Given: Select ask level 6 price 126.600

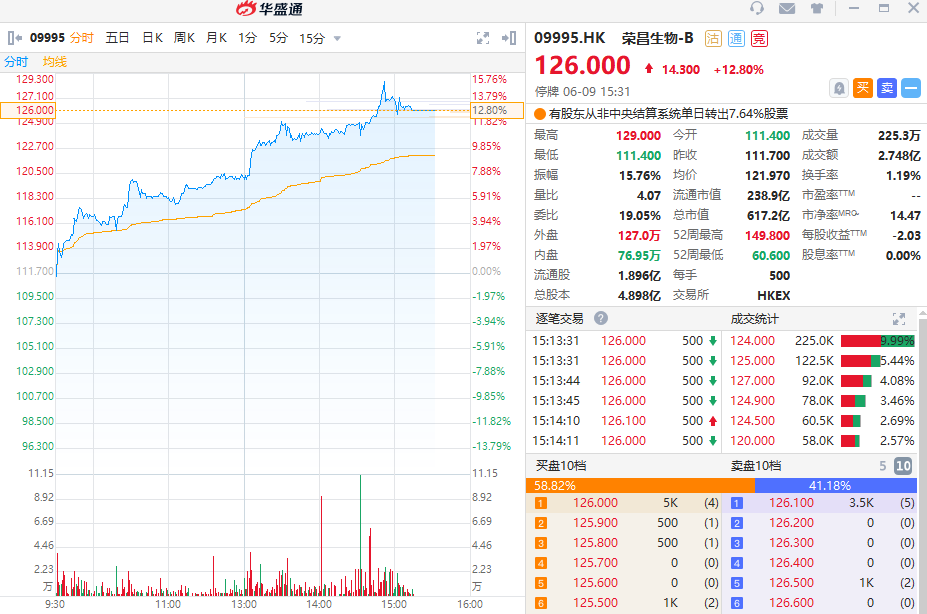Looking at the screenshot, I should (791, 603).
